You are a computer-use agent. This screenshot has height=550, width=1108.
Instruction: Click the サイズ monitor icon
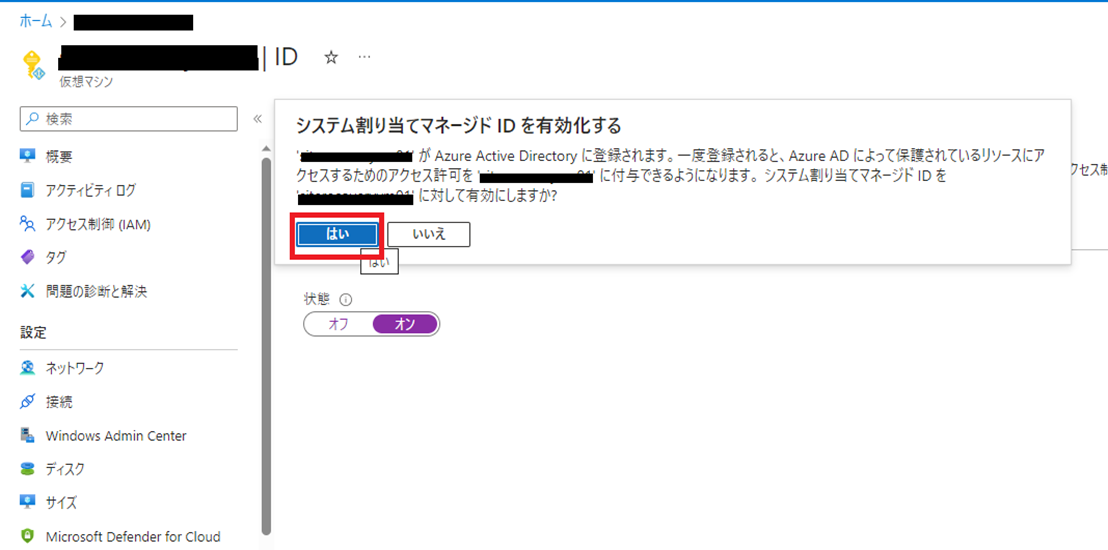pos(28,502)
